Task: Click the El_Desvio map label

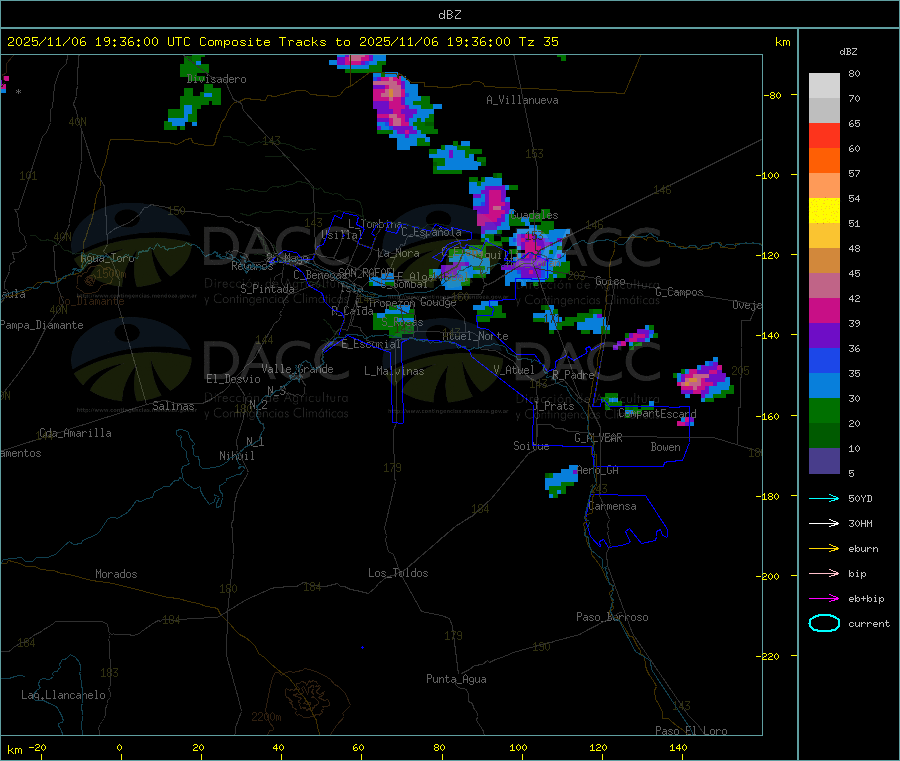Action: coord(233,379)
